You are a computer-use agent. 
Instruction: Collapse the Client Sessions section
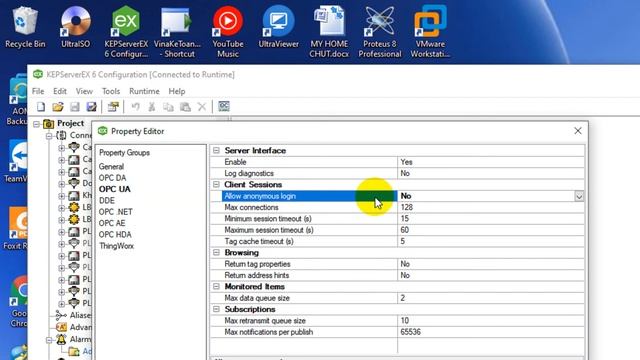tap(216, 184)
